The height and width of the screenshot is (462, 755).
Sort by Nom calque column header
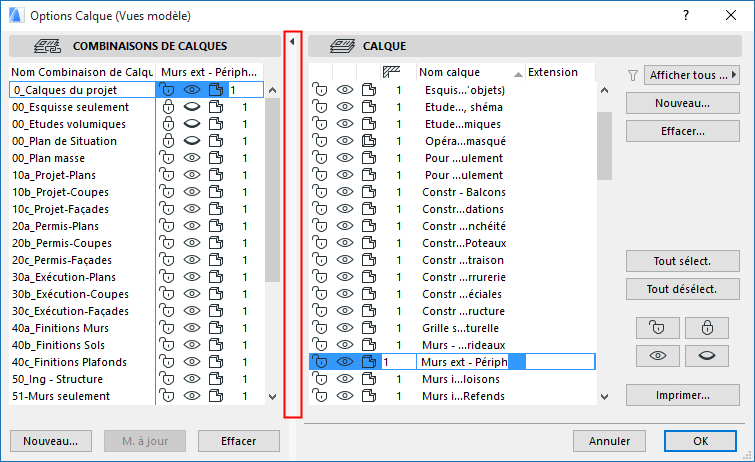[470, 72]
